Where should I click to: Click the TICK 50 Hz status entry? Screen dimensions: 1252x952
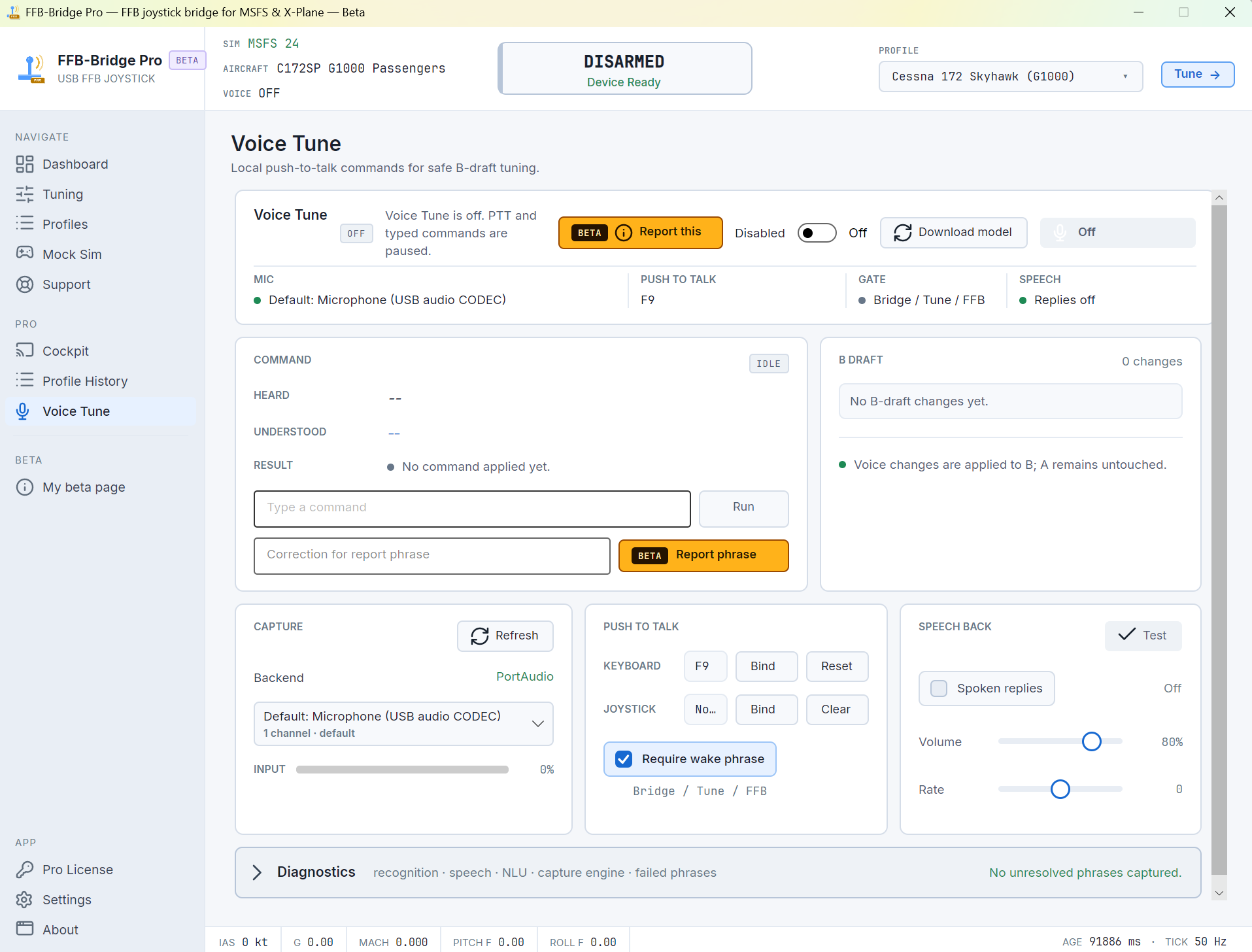1196,942
